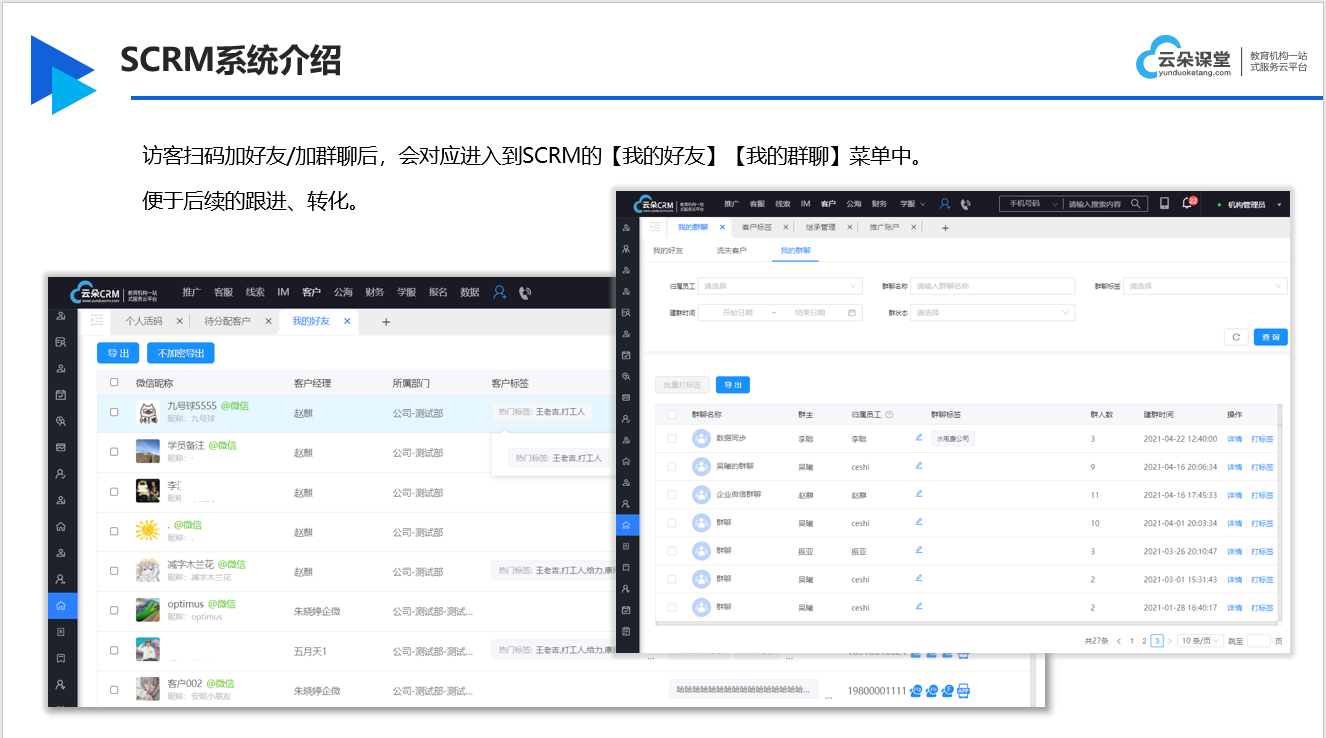Click the user profile icon in the left window's top bar
Viewport: 1326px width, 738px height.
point(500,292)
